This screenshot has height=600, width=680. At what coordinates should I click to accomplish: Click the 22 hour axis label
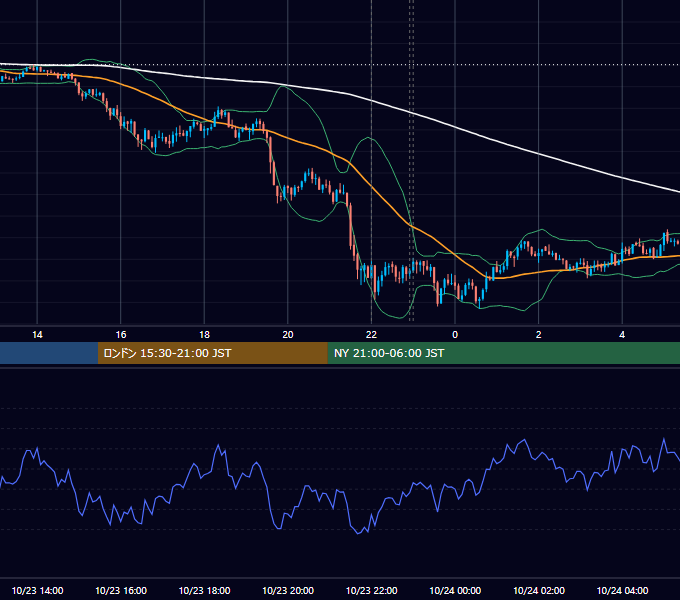click(x=371, y=335)
